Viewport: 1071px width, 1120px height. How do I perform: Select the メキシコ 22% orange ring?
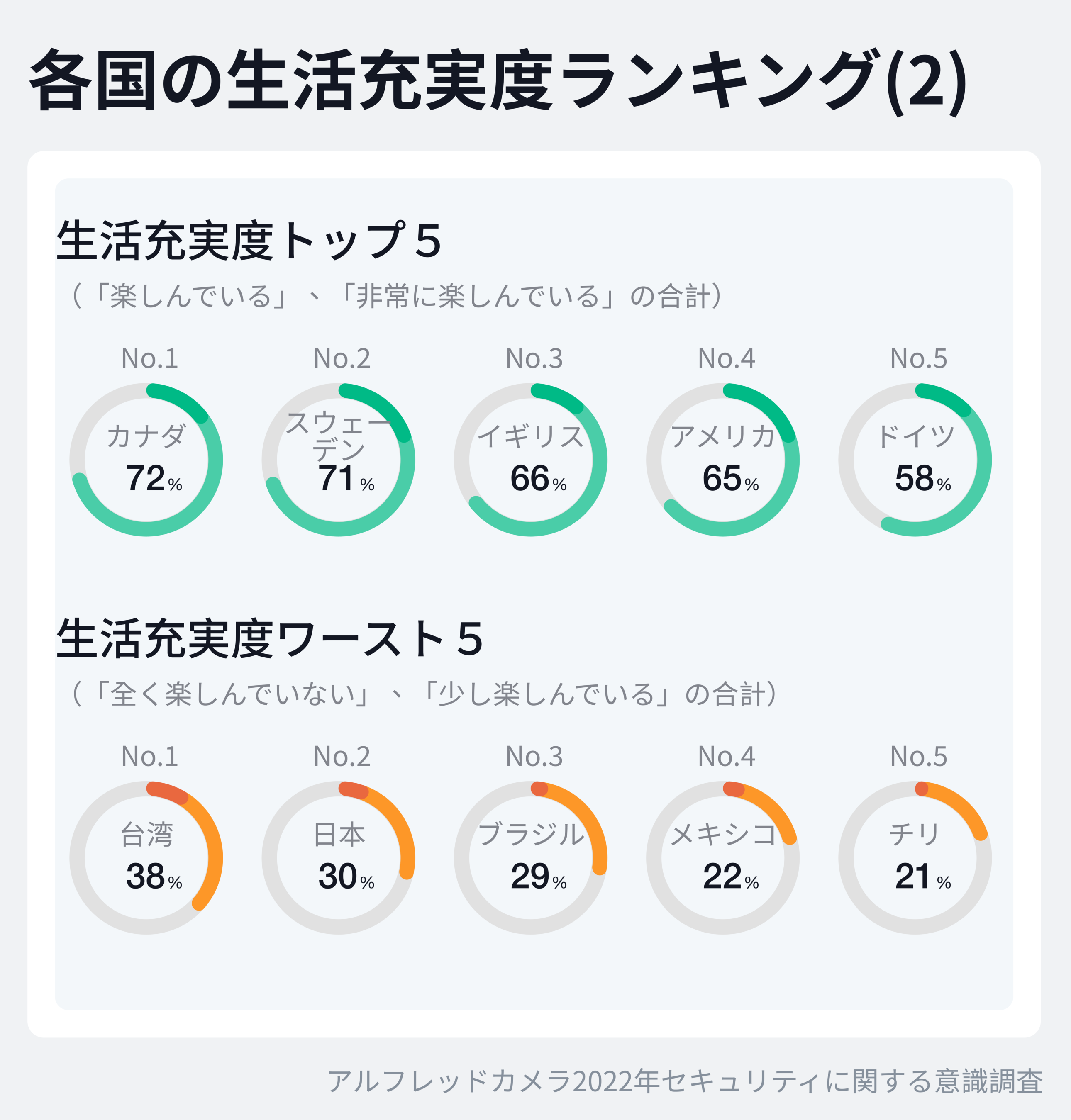[x=723, y=857]
